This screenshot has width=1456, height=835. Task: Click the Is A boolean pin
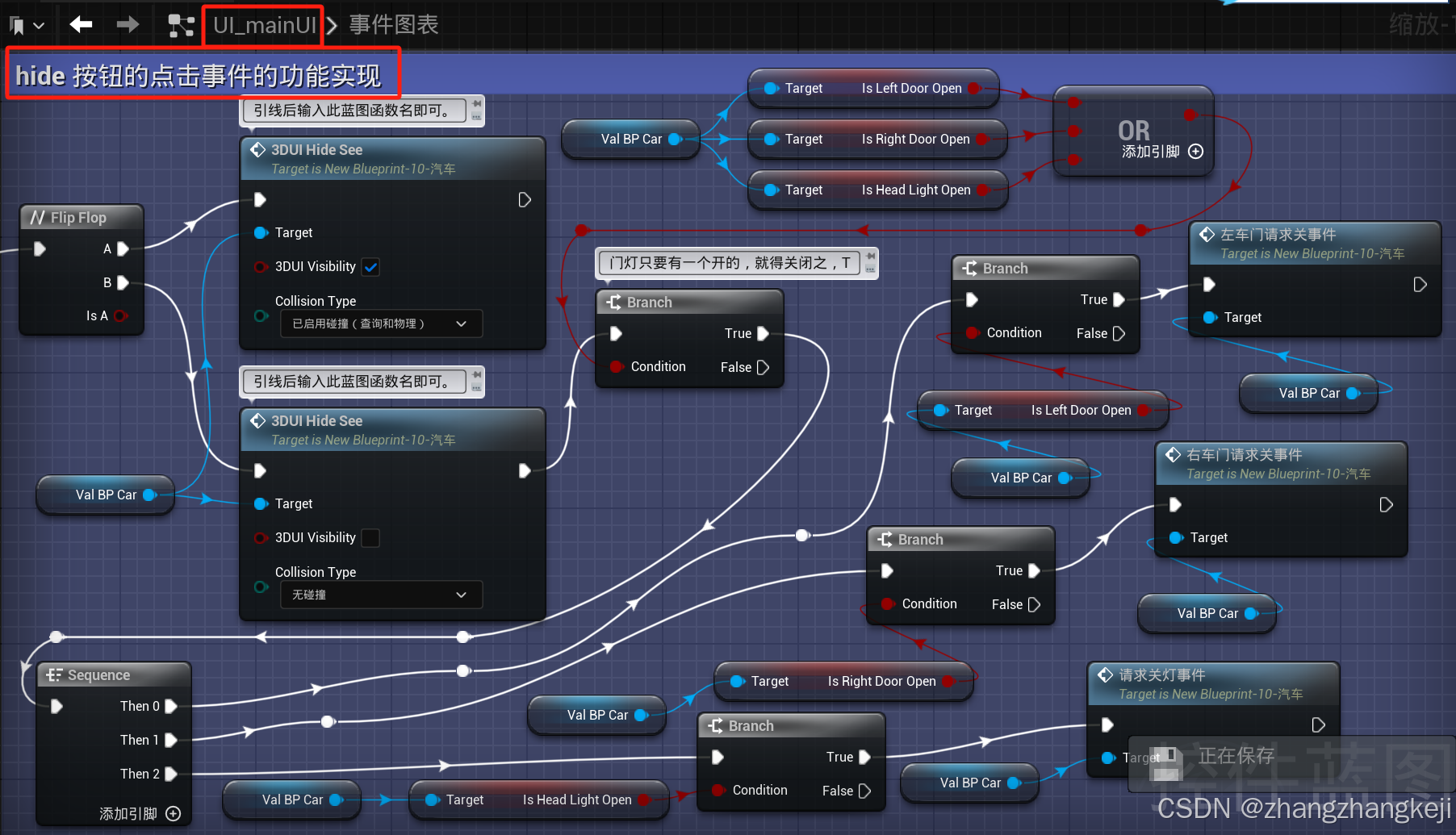point(121,316)
